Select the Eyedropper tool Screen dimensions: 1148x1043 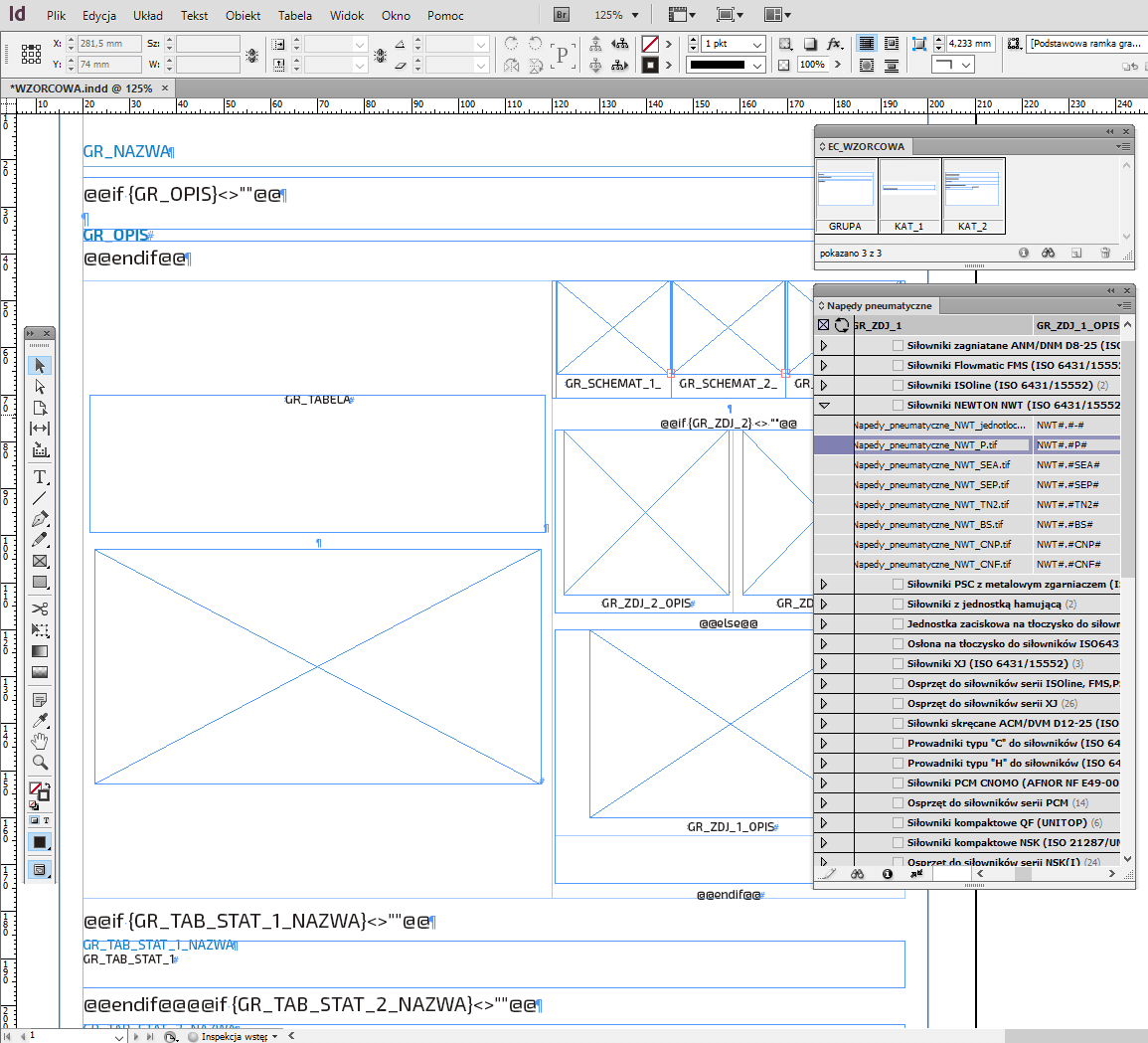click(x=40, y=720)
